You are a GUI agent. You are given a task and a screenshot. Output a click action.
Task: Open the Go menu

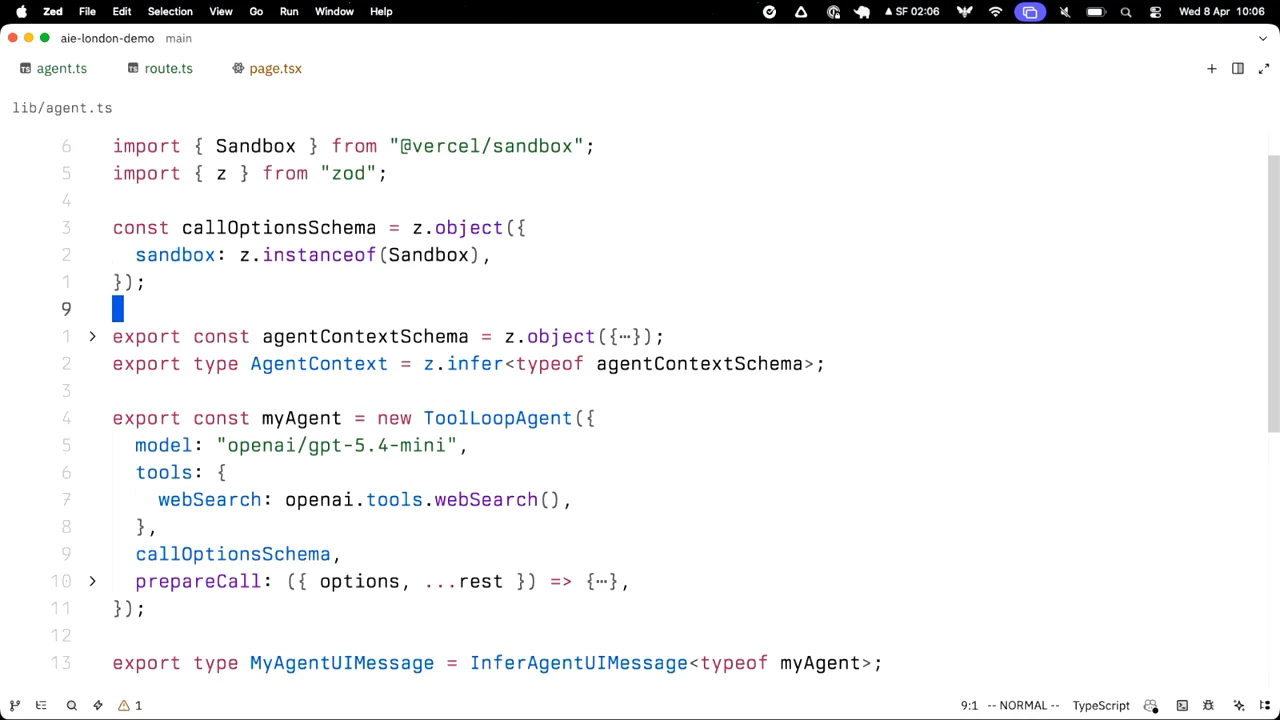[256, 11]
